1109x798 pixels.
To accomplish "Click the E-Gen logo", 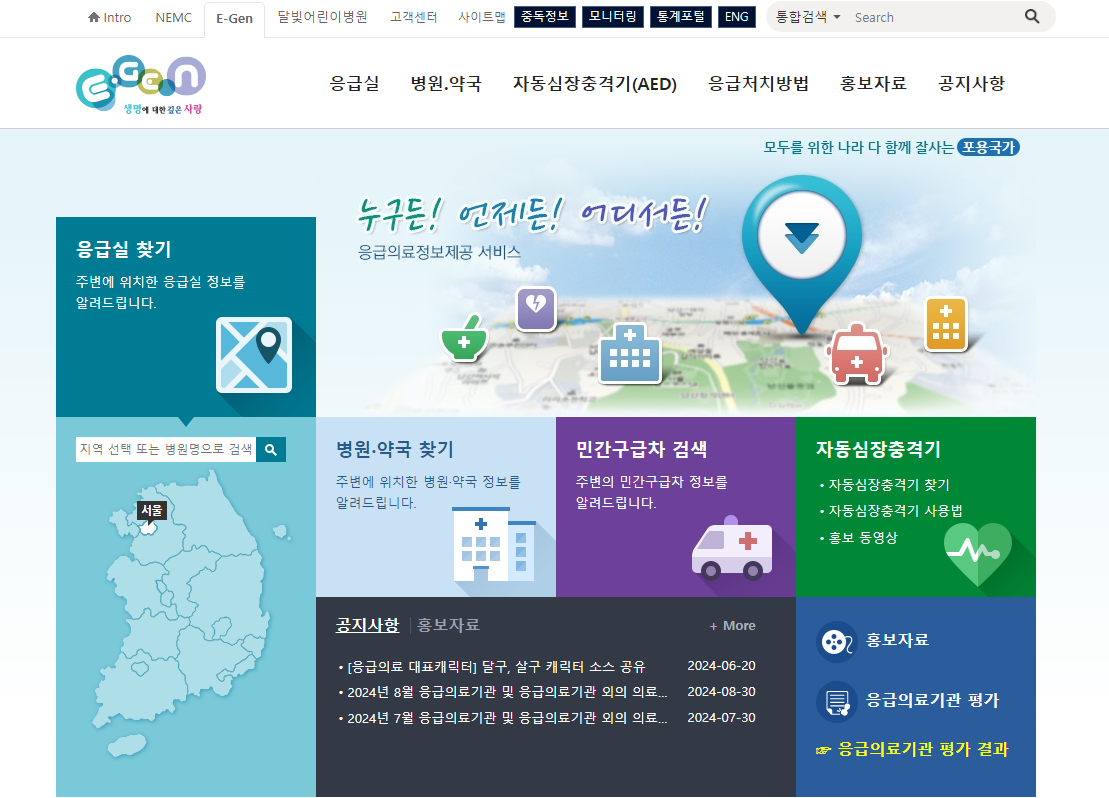I will pos(140,82).
